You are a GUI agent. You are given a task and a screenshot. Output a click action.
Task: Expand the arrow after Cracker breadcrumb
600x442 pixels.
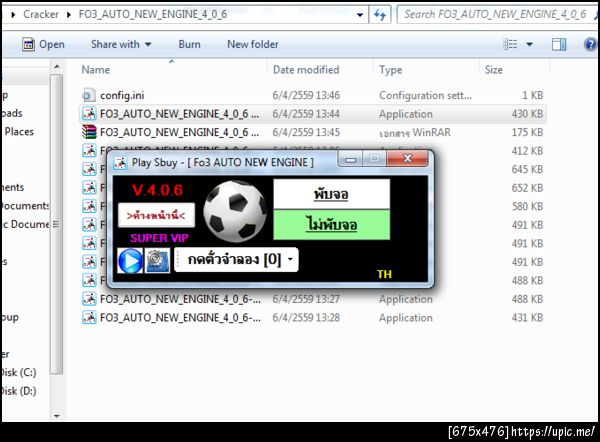[68, 15]
